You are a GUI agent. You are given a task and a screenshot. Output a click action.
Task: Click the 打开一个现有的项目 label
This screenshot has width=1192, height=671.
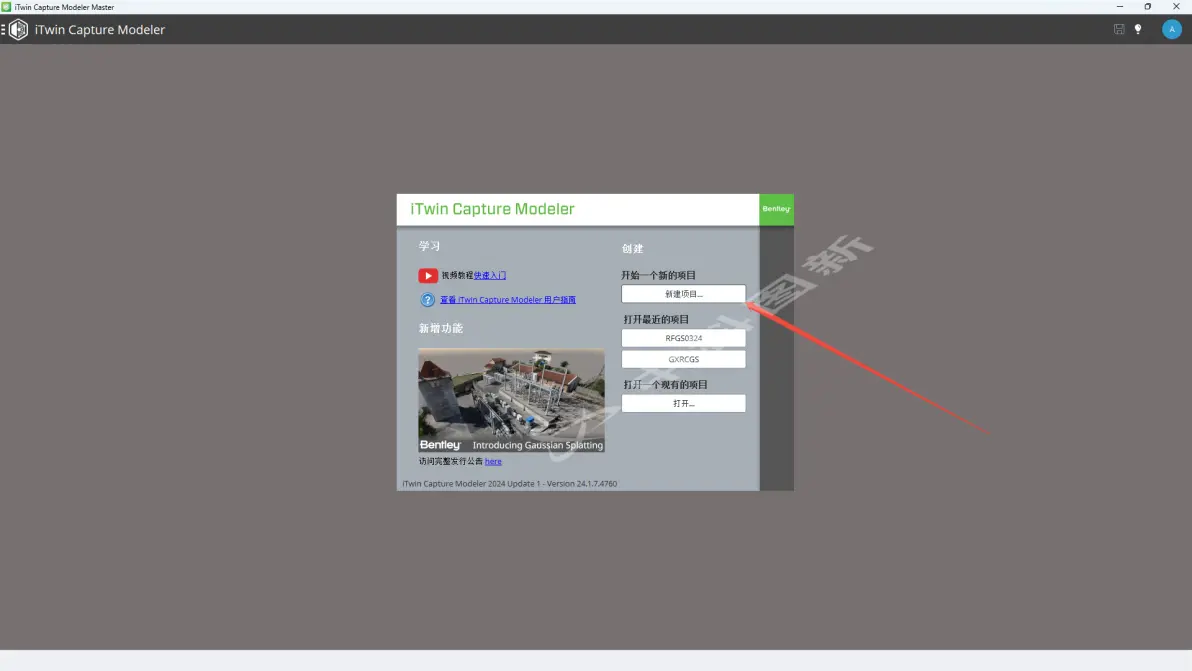(x=665, y=385)
